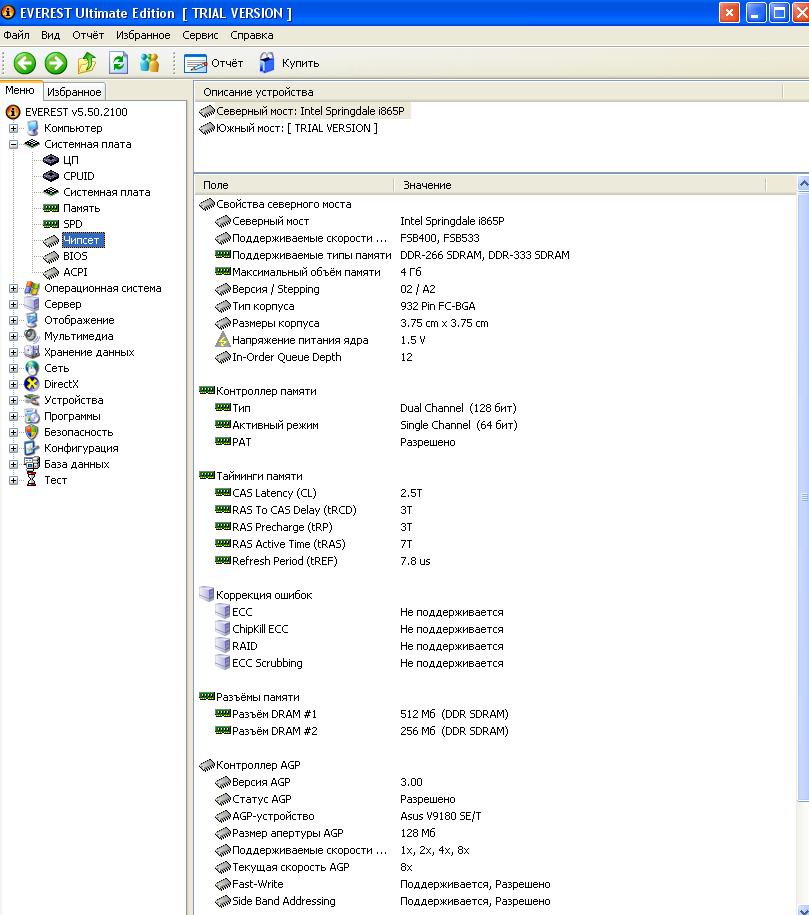Select the BIOS tree item

(75, 256)
